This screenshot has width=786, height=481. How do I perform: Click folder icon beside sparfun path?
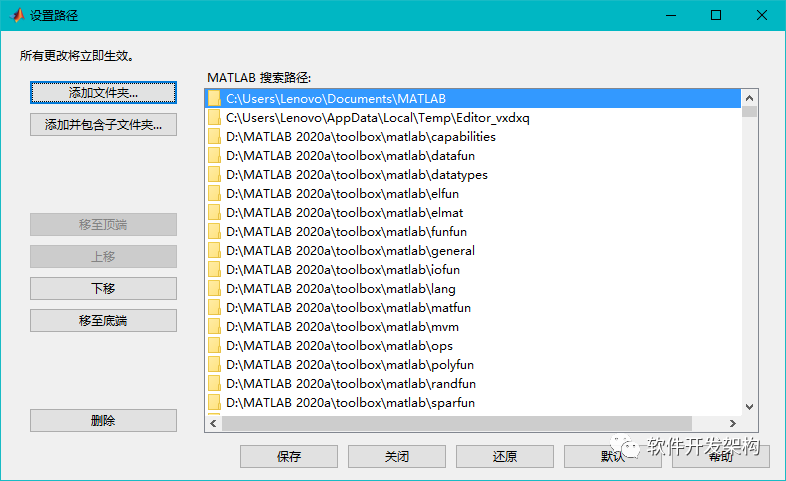coord(215,403)
